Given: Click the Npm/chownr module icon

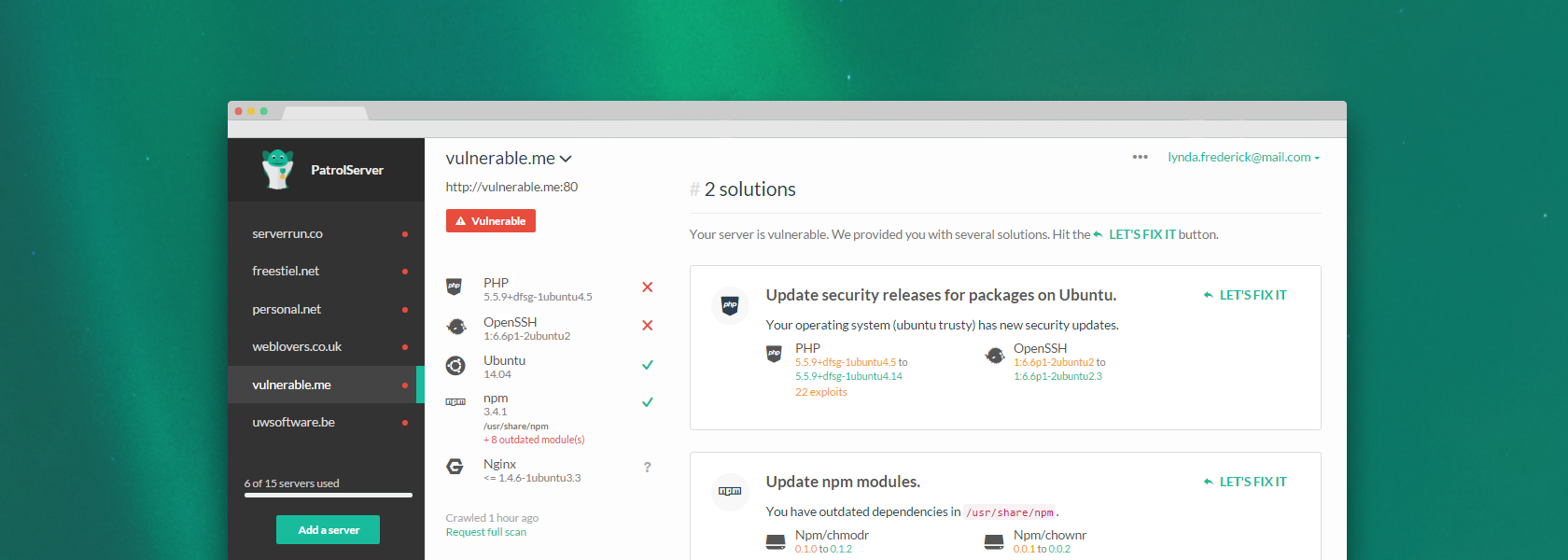Looking at the screenshot, I should 994,541.
